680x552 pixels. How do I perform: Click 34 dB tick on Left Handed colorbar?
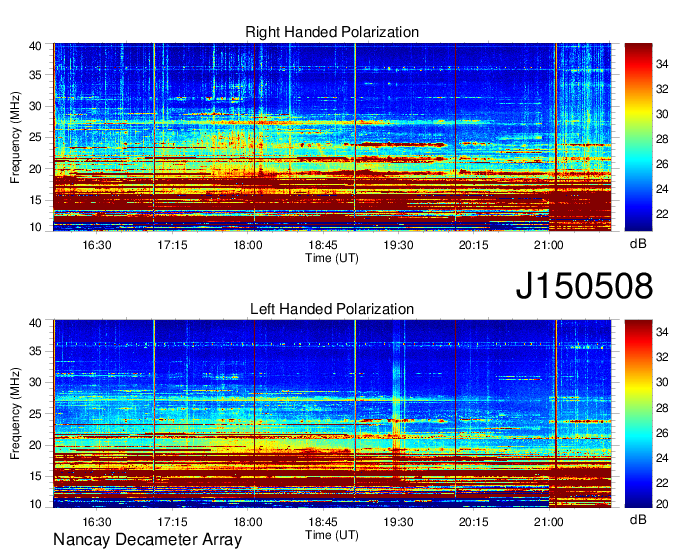662,333
